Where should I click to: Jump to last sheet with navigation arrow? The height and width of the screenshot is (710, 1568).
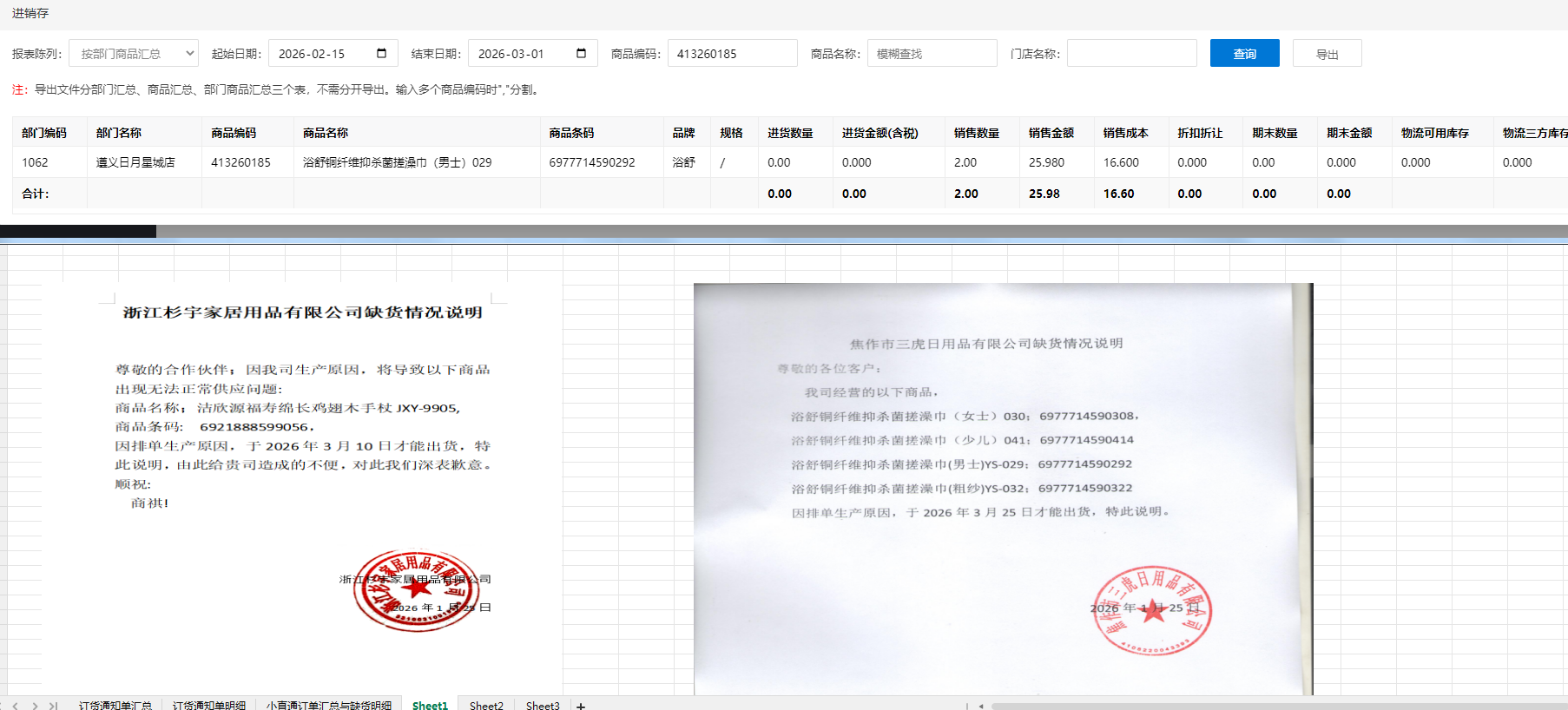[53, 706]
